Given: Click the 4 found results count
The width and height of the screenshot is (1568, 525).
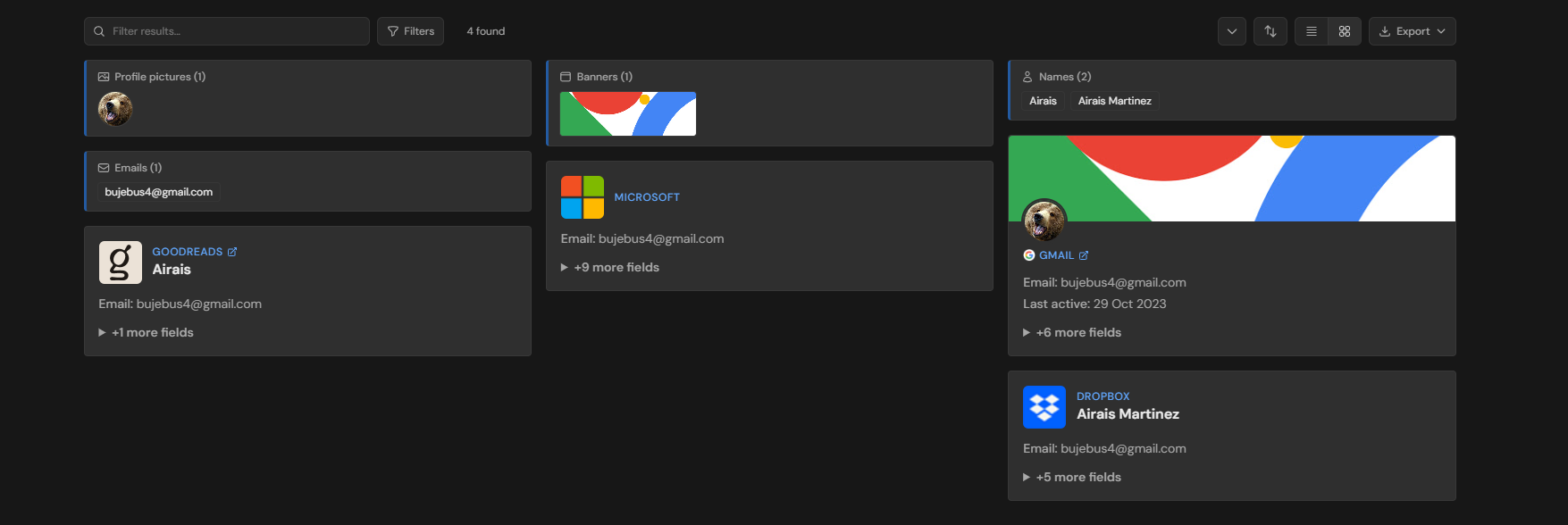Looking at the screenshot, I should click(486, 31).
